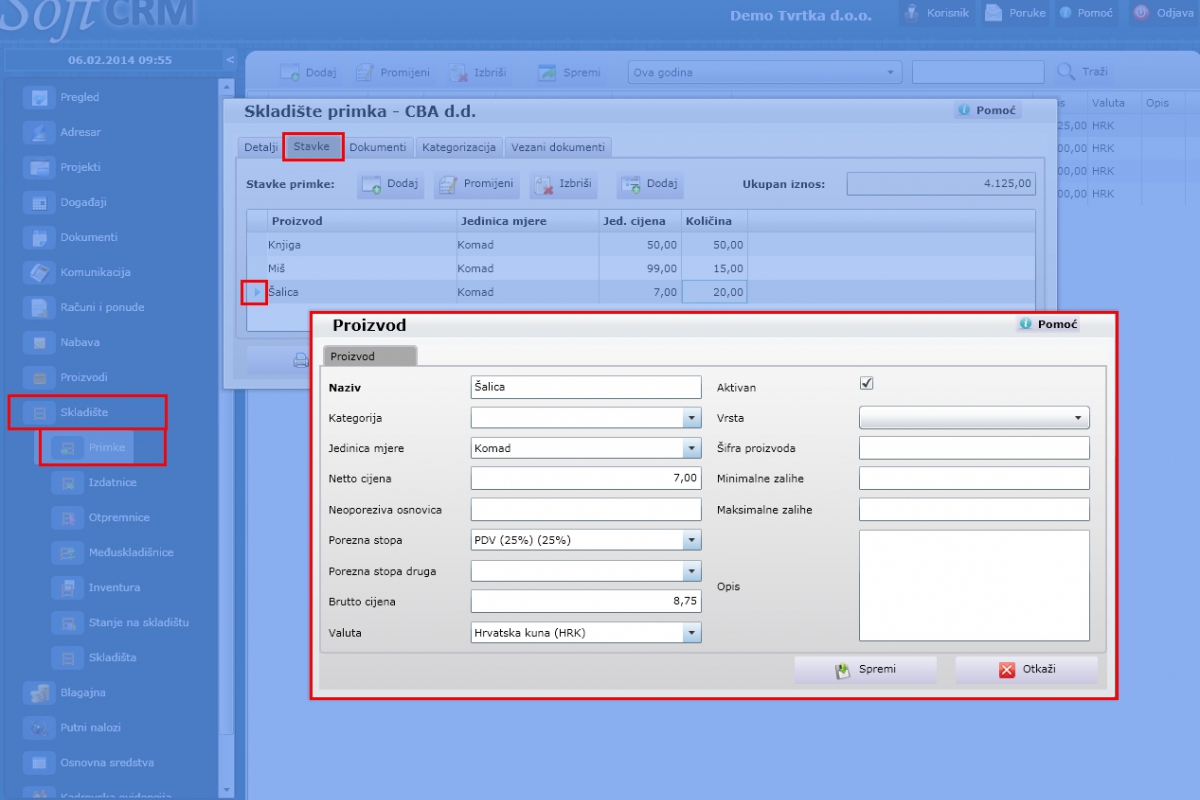Click Spremi in the main toolbar
This screenshot has height=800, width=1200.
pyautogui.click(x=570, y=72)
